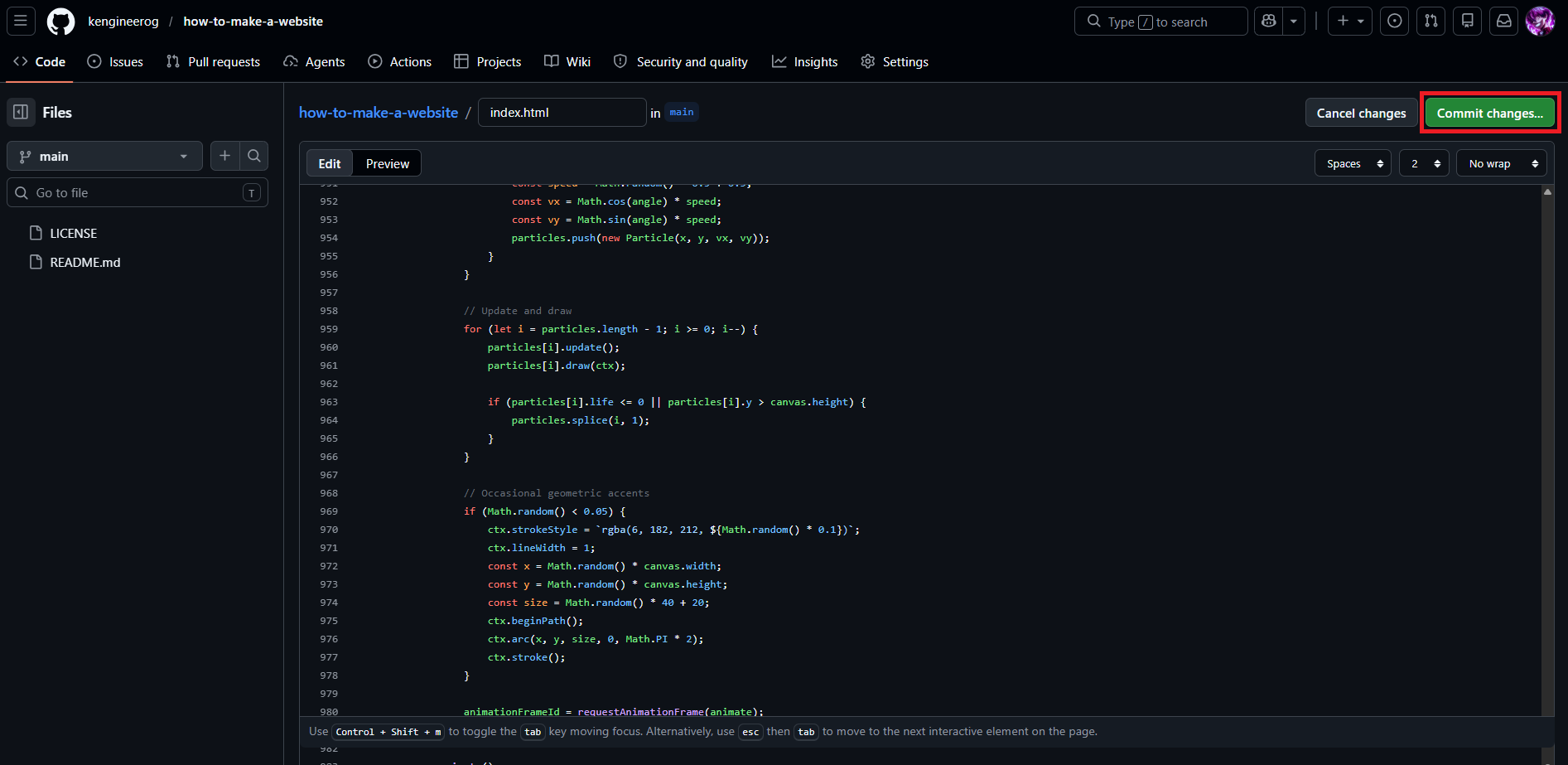1568x765 pixels.
Task: Click the how-to-make-a-website breadcrumb link
Action: click(x=379, y=113)
